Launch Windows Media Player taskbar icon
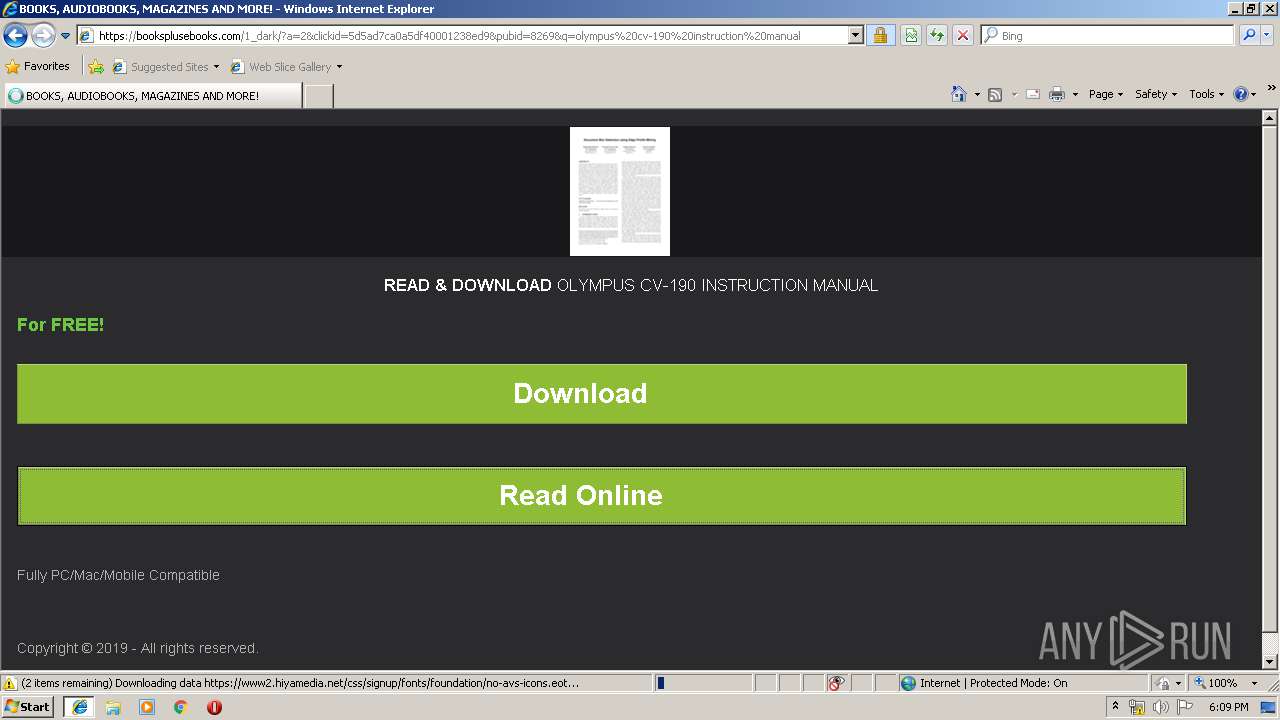 pos(147,707)
